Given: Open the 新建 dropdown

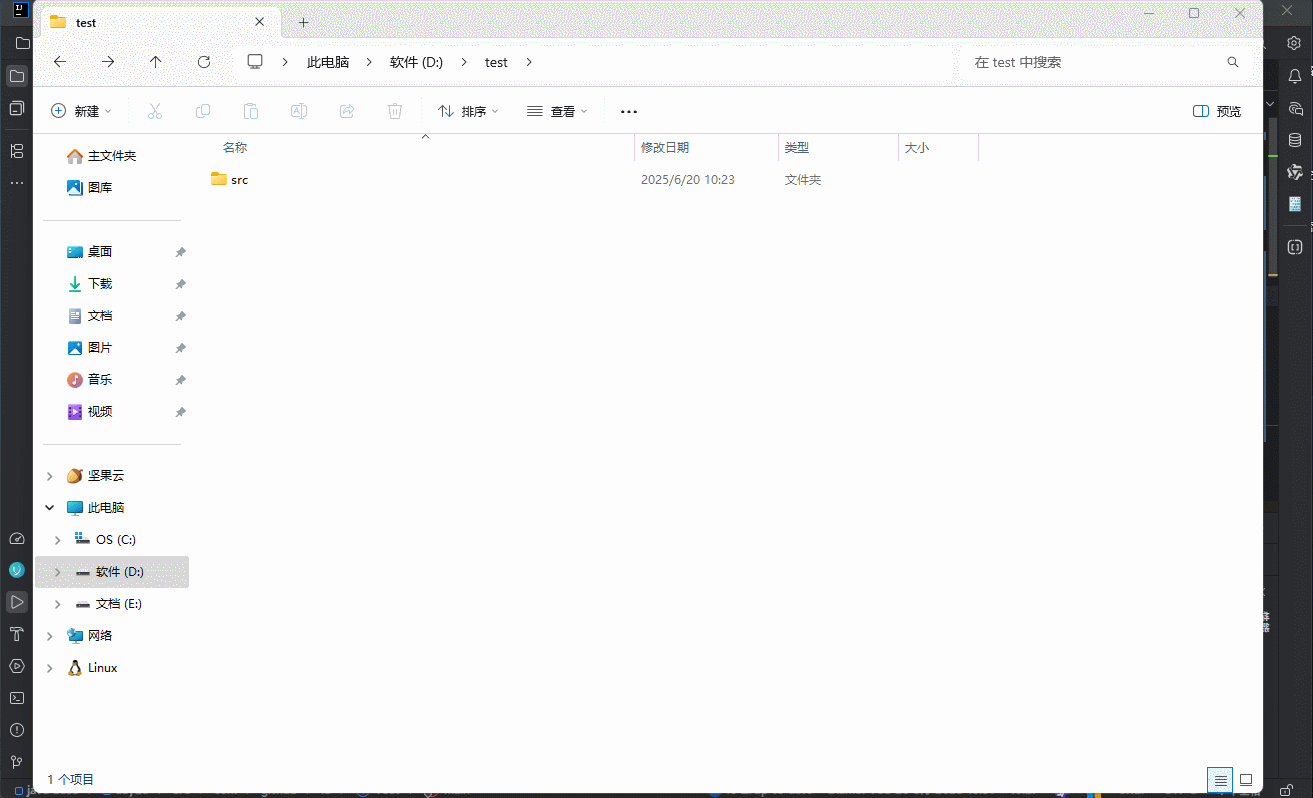Looking at the screenshot, I should (x=81, y=111).
